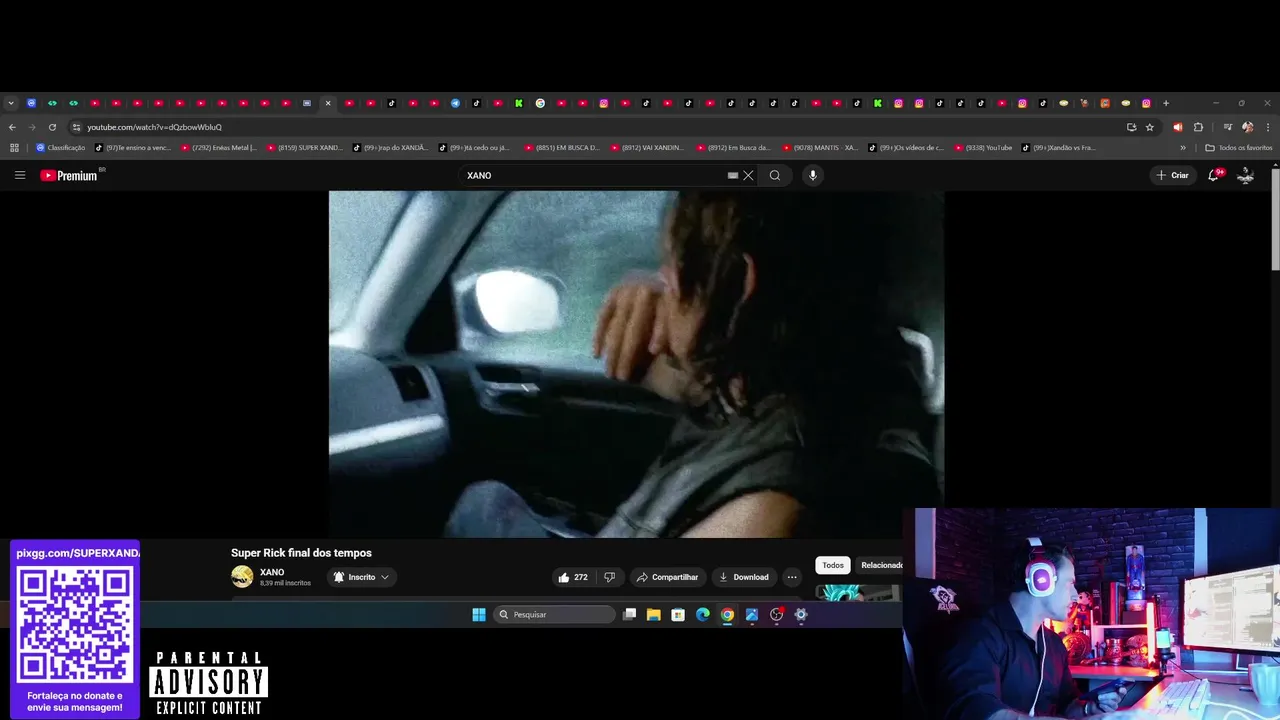Open the Chrome apps grid in bookmarks bar
This screenshot has width=1280, height=720.
[x=14, y=148]
